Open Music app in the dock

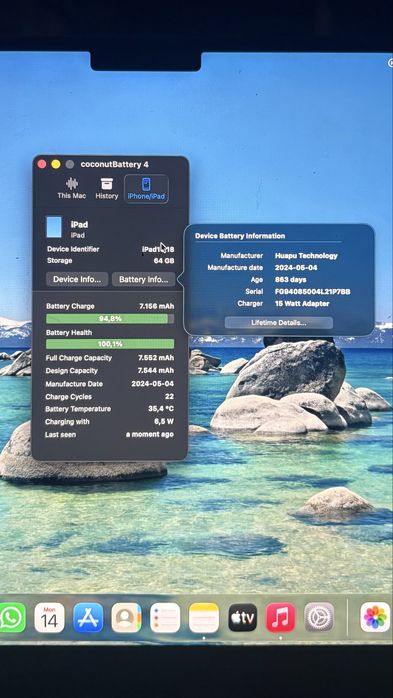(280, 617)
